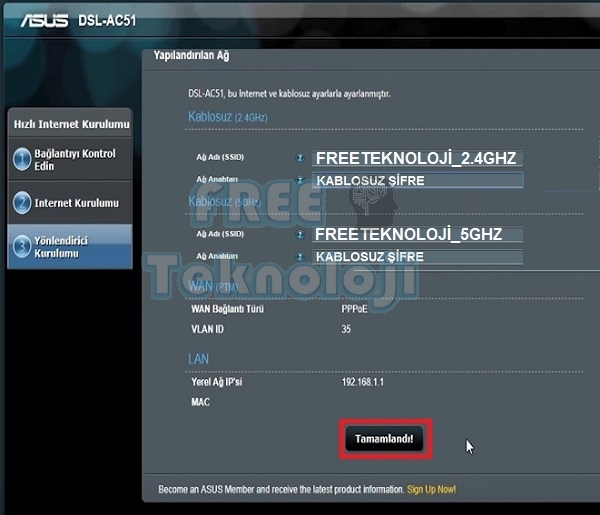
Task: Click the FREETEKNOLOJİ_5GHZ SSID field
Action: (418, 235)
